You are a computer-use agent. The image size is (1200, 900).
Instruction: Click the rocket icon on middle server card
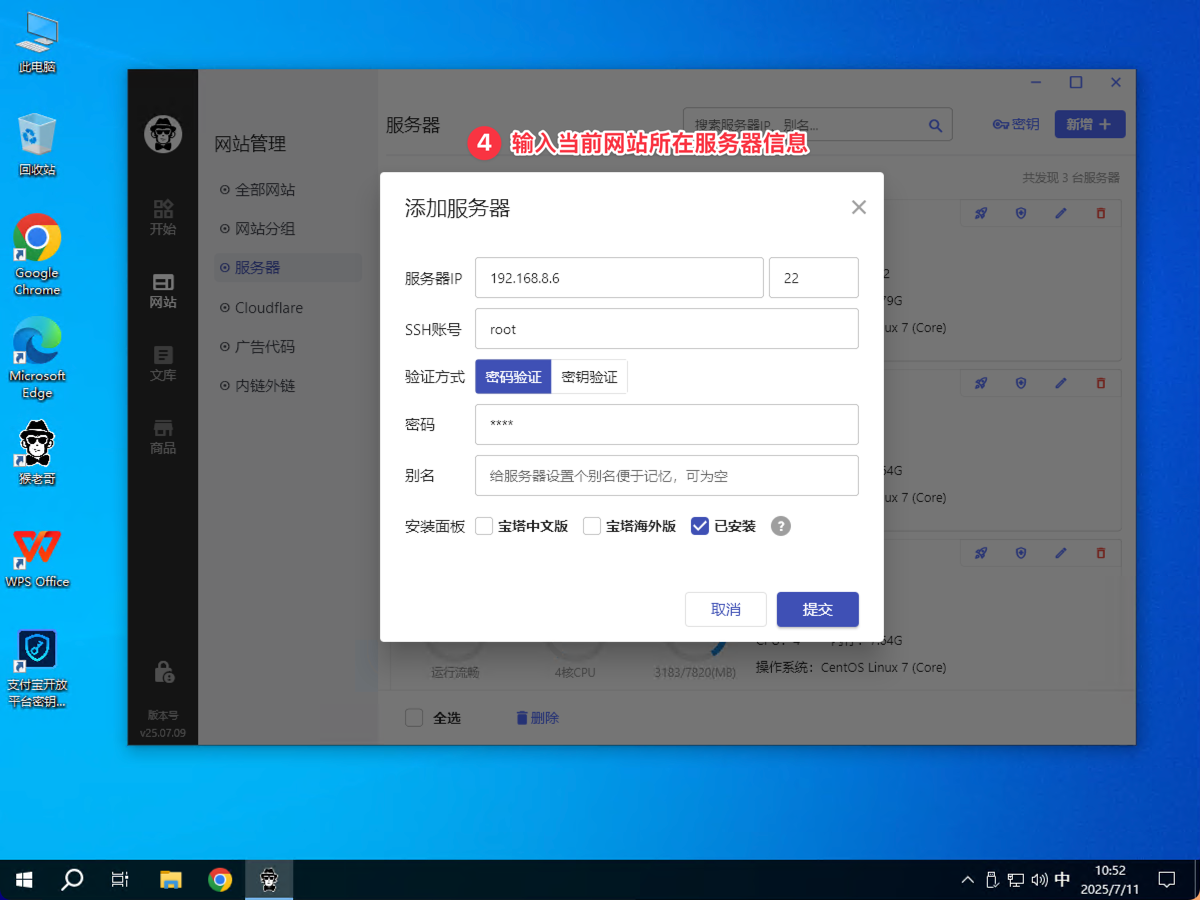(981, 383)
